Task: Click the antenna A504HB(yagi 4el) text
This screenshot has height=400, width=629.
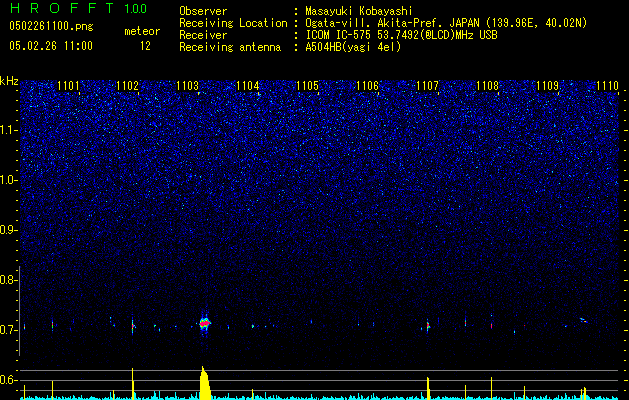Action: [x=353, y=47]
